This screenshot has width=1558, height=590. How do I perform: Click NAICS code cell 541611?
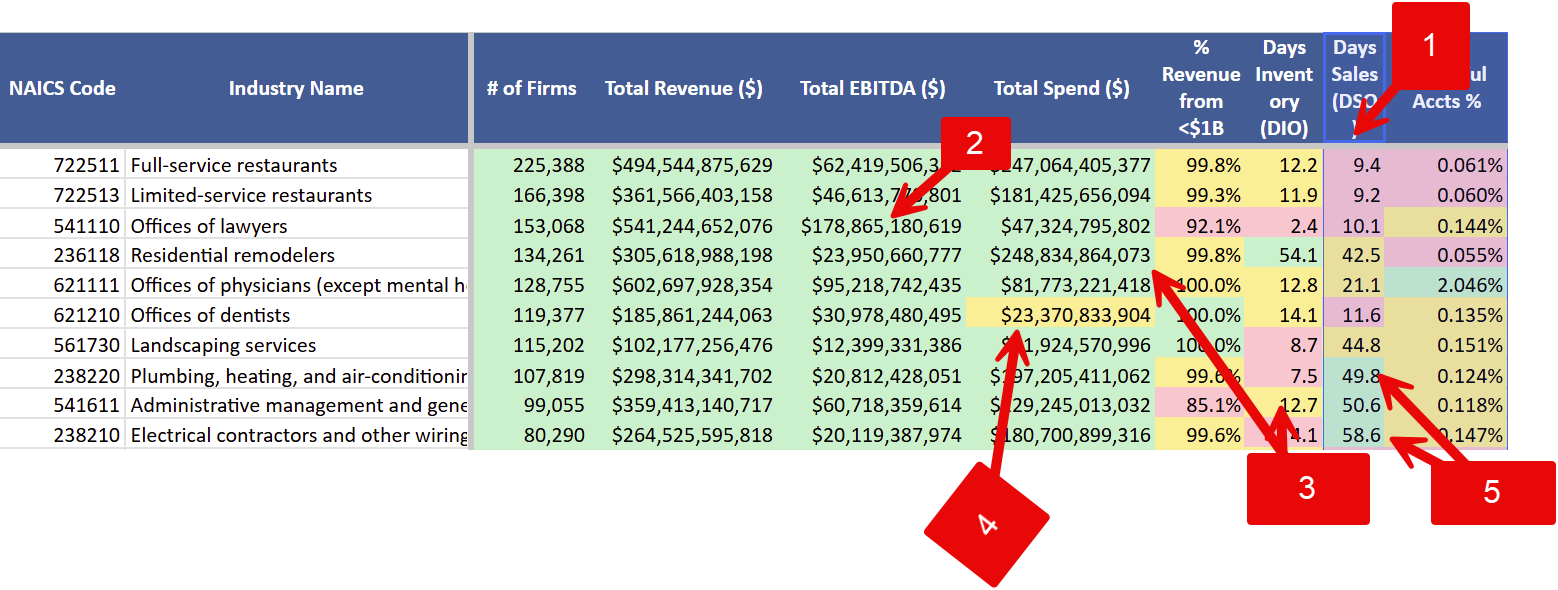[62, 406]
